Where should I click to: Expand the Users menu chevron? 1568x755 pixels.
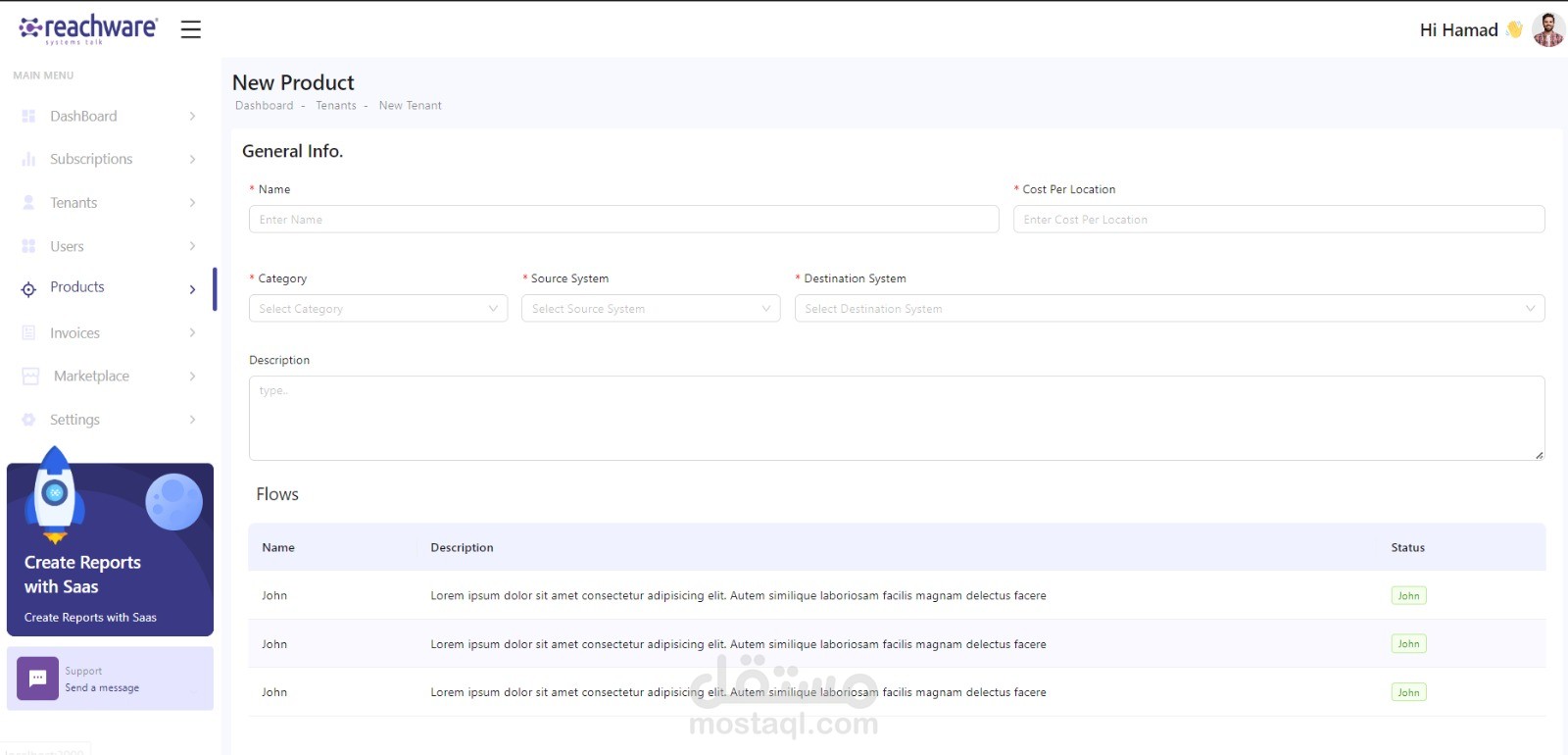pos(192,246)
